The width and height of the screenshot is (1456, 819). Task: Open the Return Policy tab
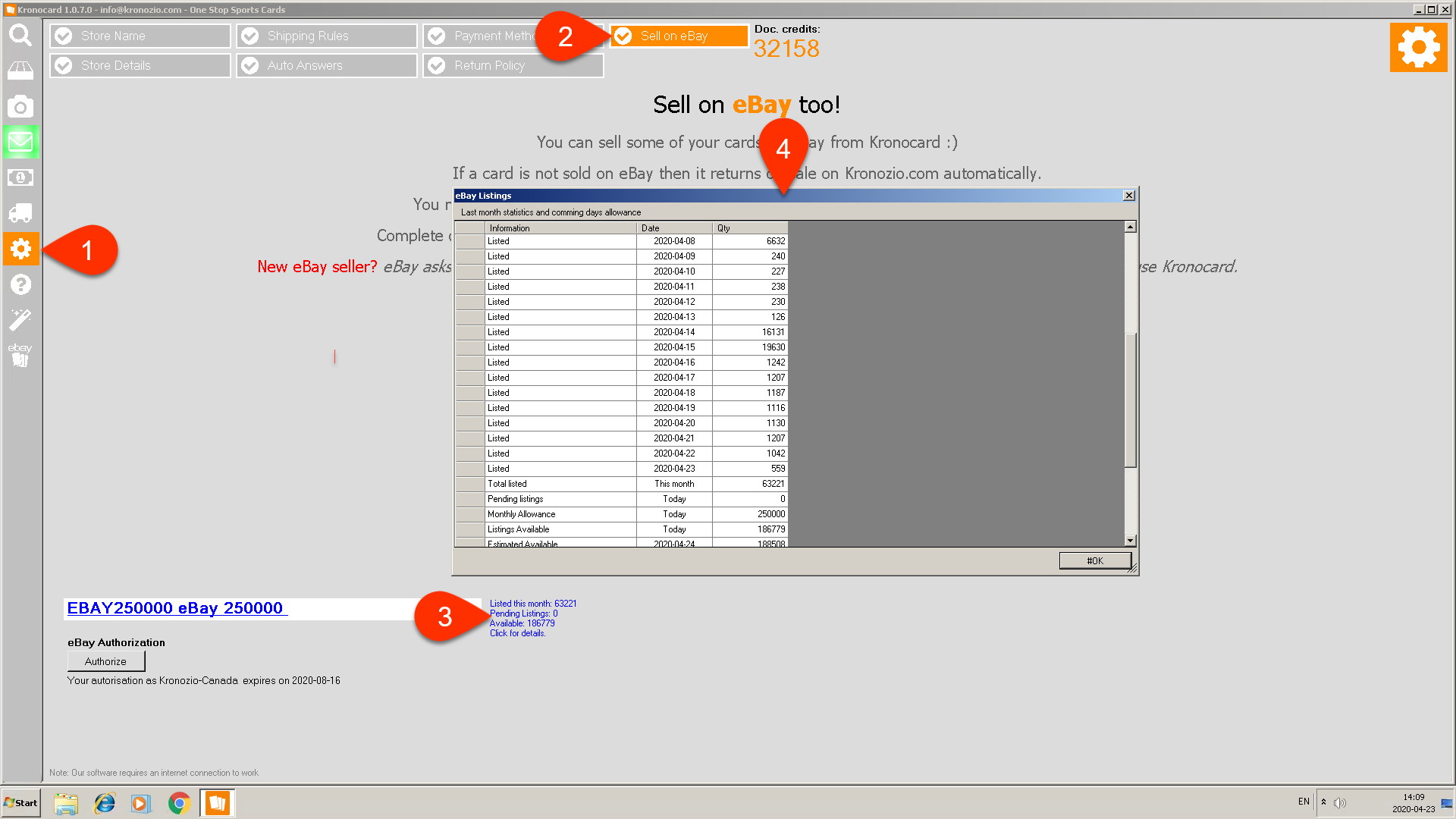(x=513, y=65)
